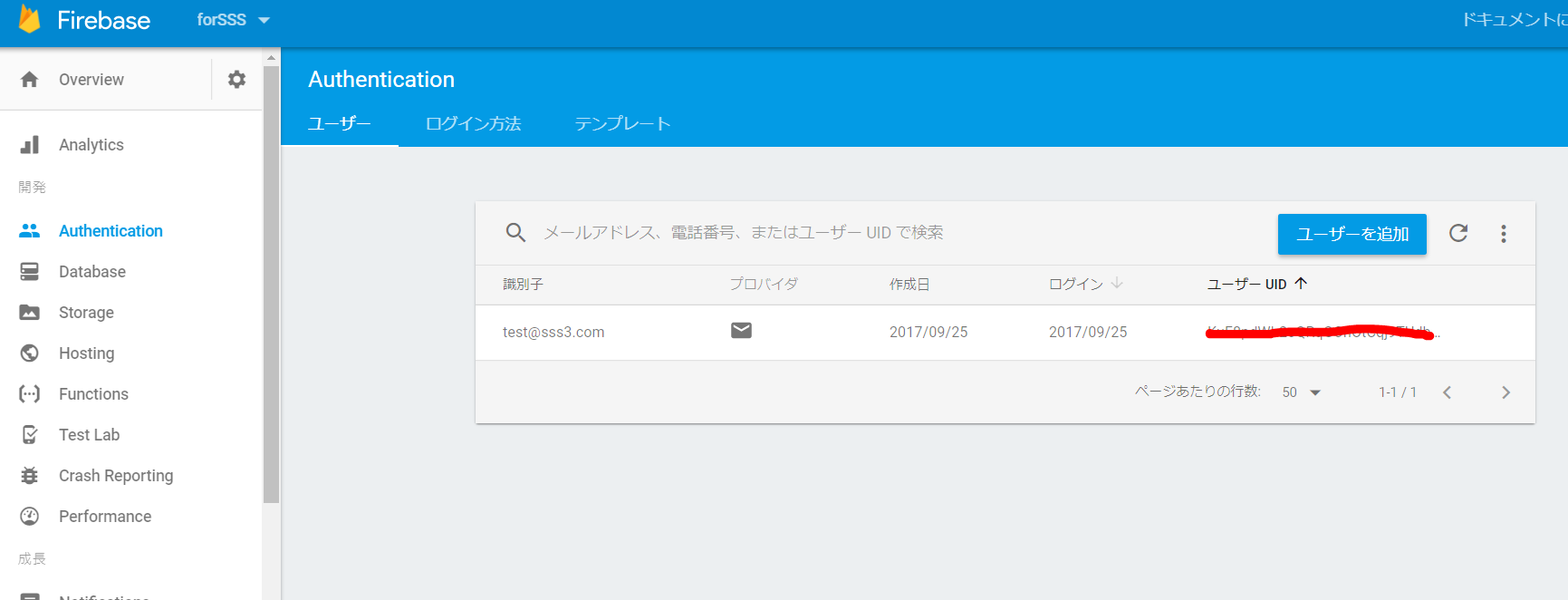Image resolution: width=1568 pixels, height=600 pixels.
Task: Click the Firebase flame logo
Action: pyautogui.click(x=30, y=19)
